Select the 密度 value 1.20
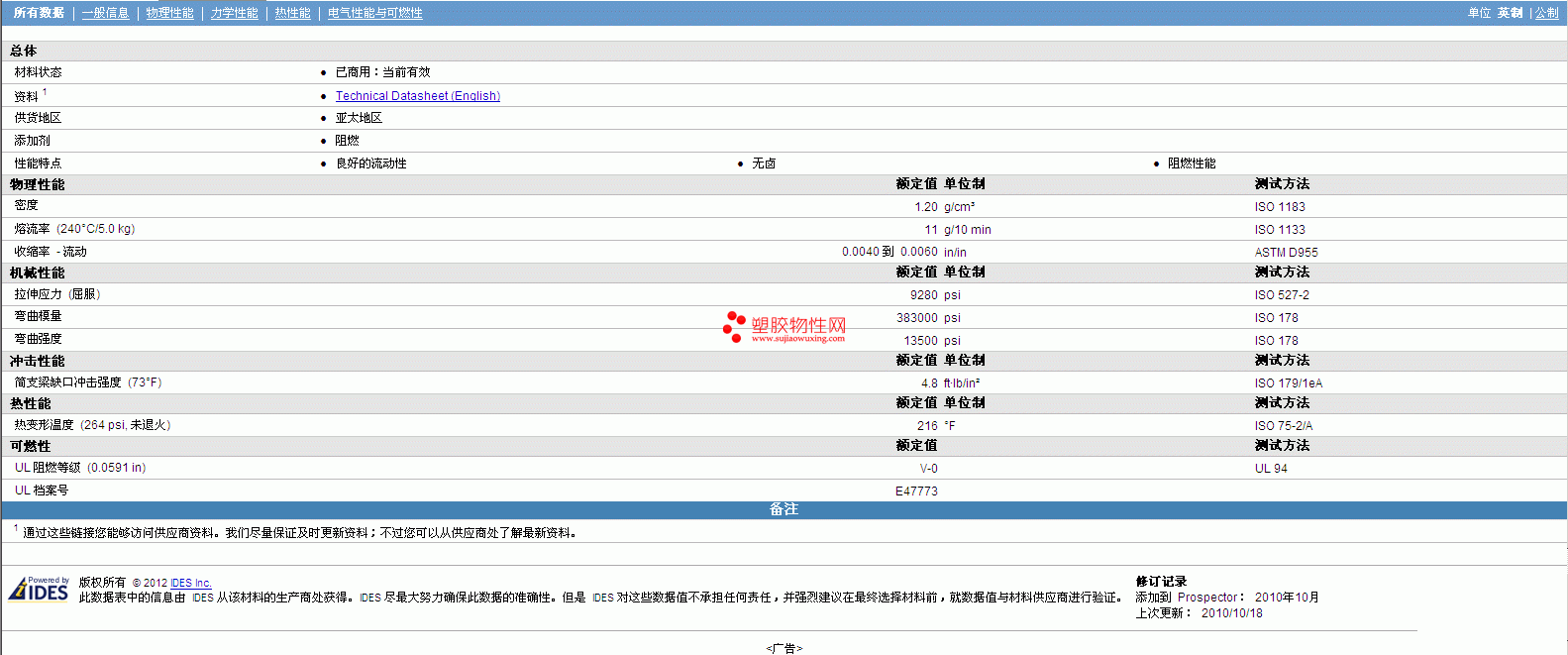 [x=925, y=207]
